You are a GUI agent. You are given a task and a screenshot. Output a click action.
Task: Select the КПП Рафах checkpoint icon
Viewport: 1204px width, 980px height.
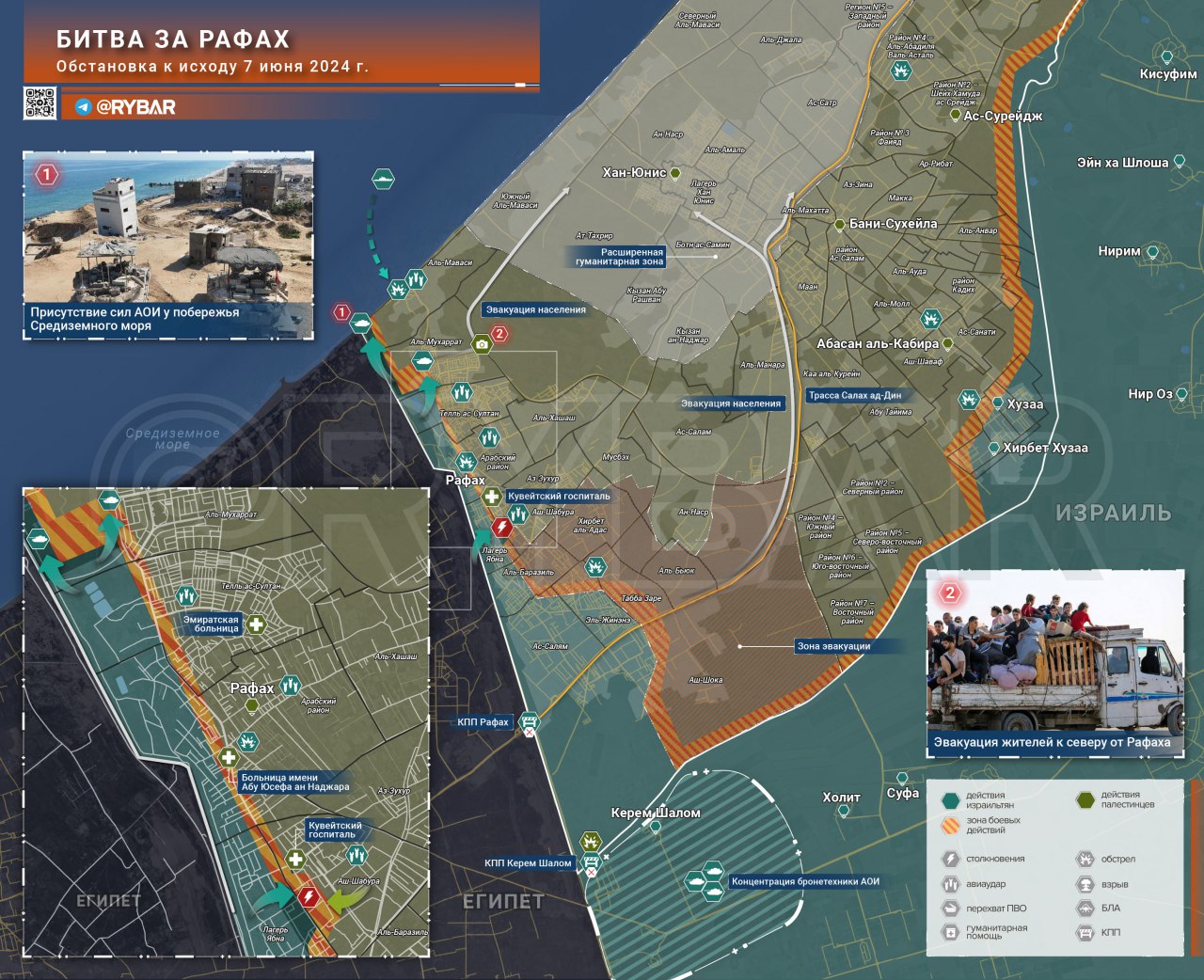(530, 722)
